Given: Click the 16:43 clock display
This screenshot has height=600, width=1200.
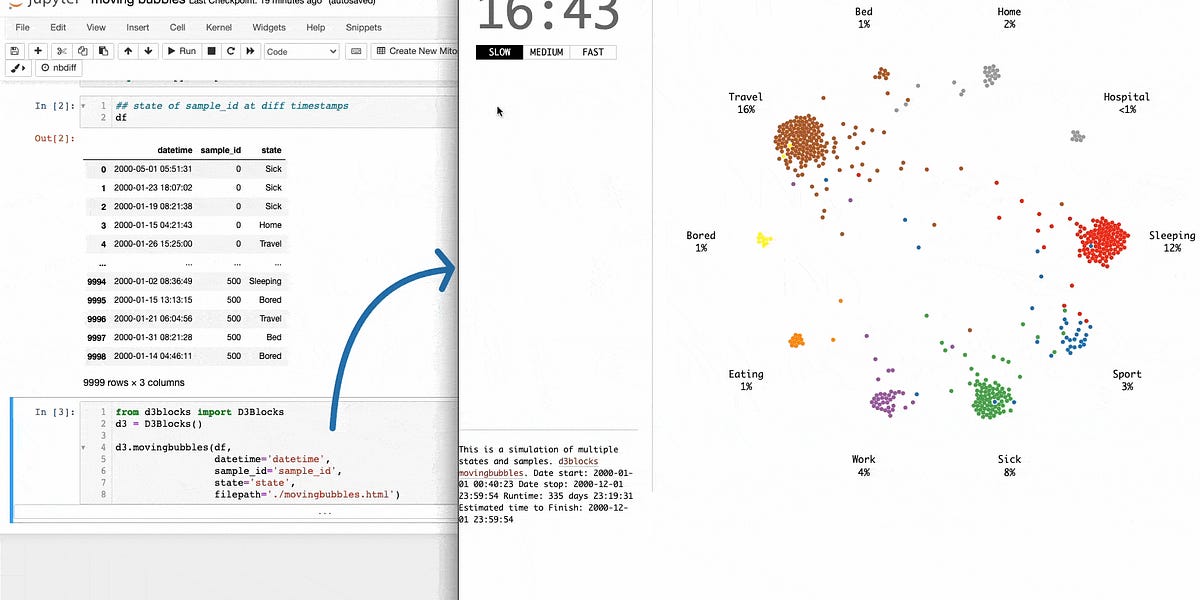Looking at the screenshot, I should pos(547,17).
